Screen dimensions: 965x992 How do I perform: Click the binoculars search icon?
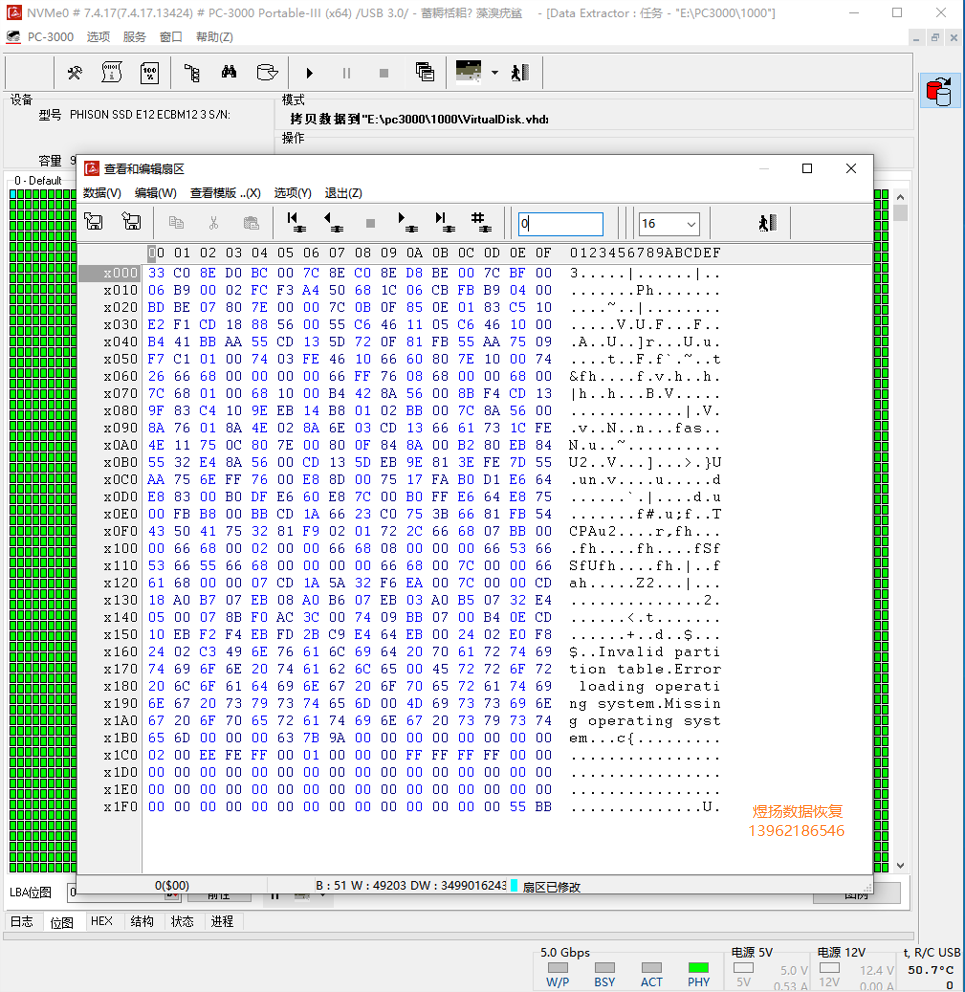[229, 72]
